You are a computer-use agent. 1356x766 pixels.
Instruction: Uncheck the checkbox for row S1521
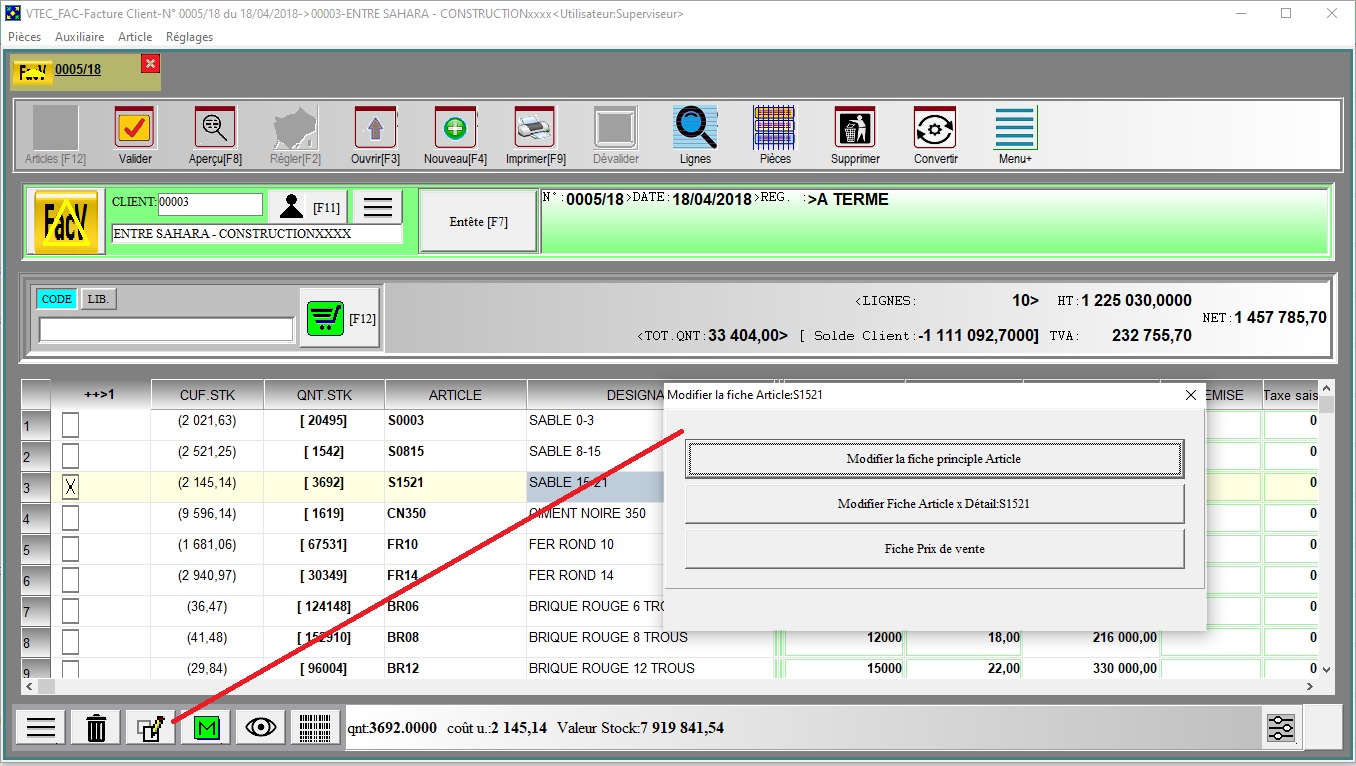(x=70, y=487)
